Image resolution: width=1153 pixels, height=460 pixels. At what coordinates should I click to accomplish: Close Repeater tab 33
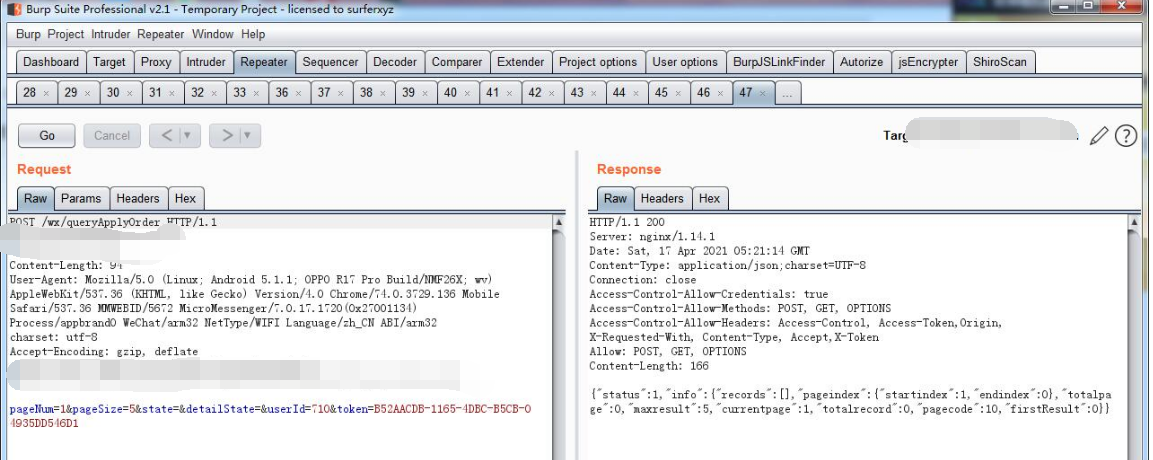point(257,93)
